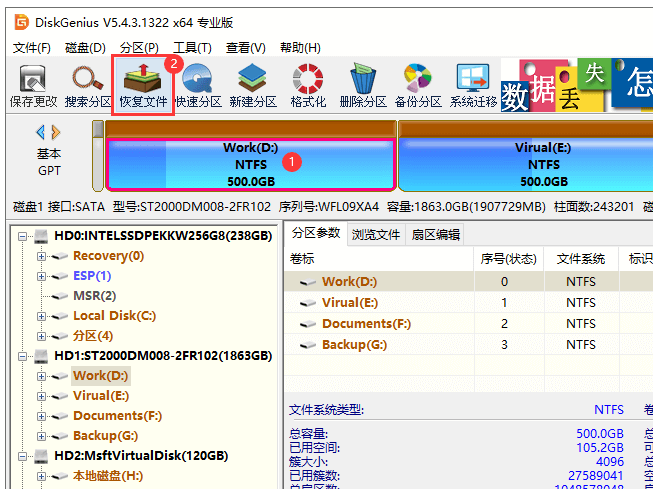Viewport: 668px width, 503px height.
Task: Open the 备份分区 (Backup Partition) tool
Action: tap(418, 83)
